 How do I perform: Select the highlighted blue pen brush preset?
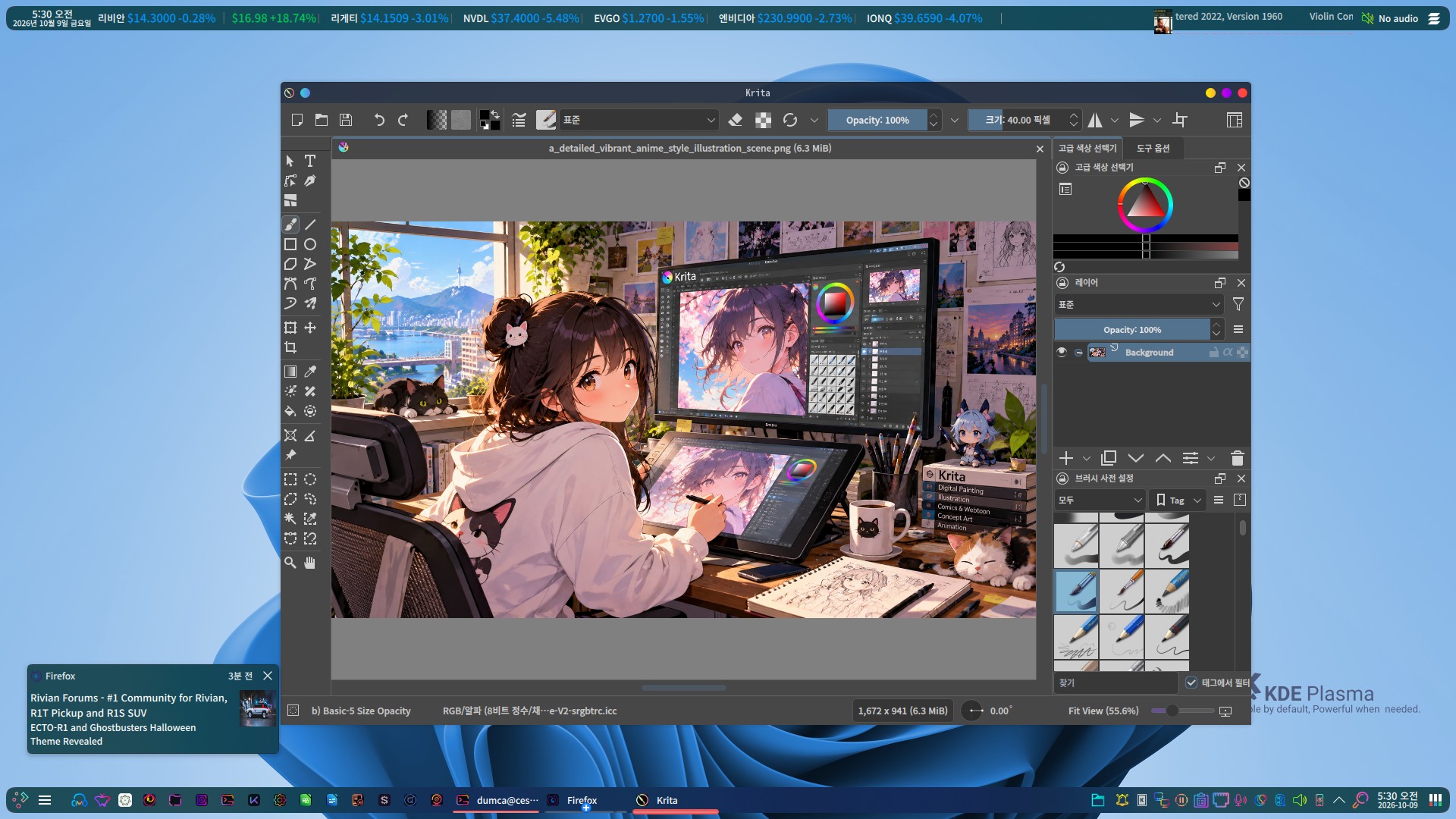coord(1075,591)
